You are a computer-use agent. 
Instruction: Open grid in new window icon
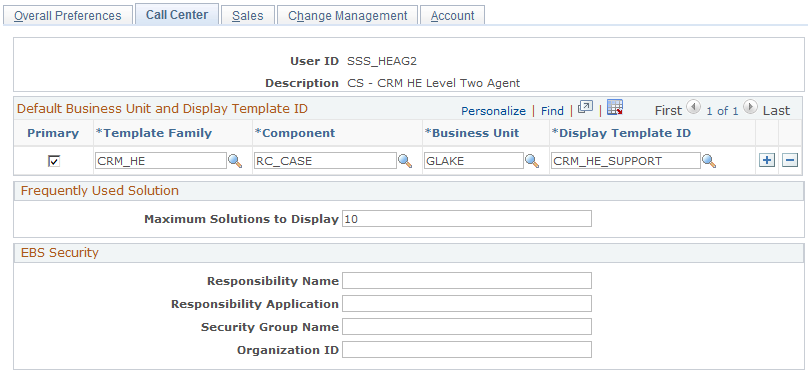coord(585,107)
